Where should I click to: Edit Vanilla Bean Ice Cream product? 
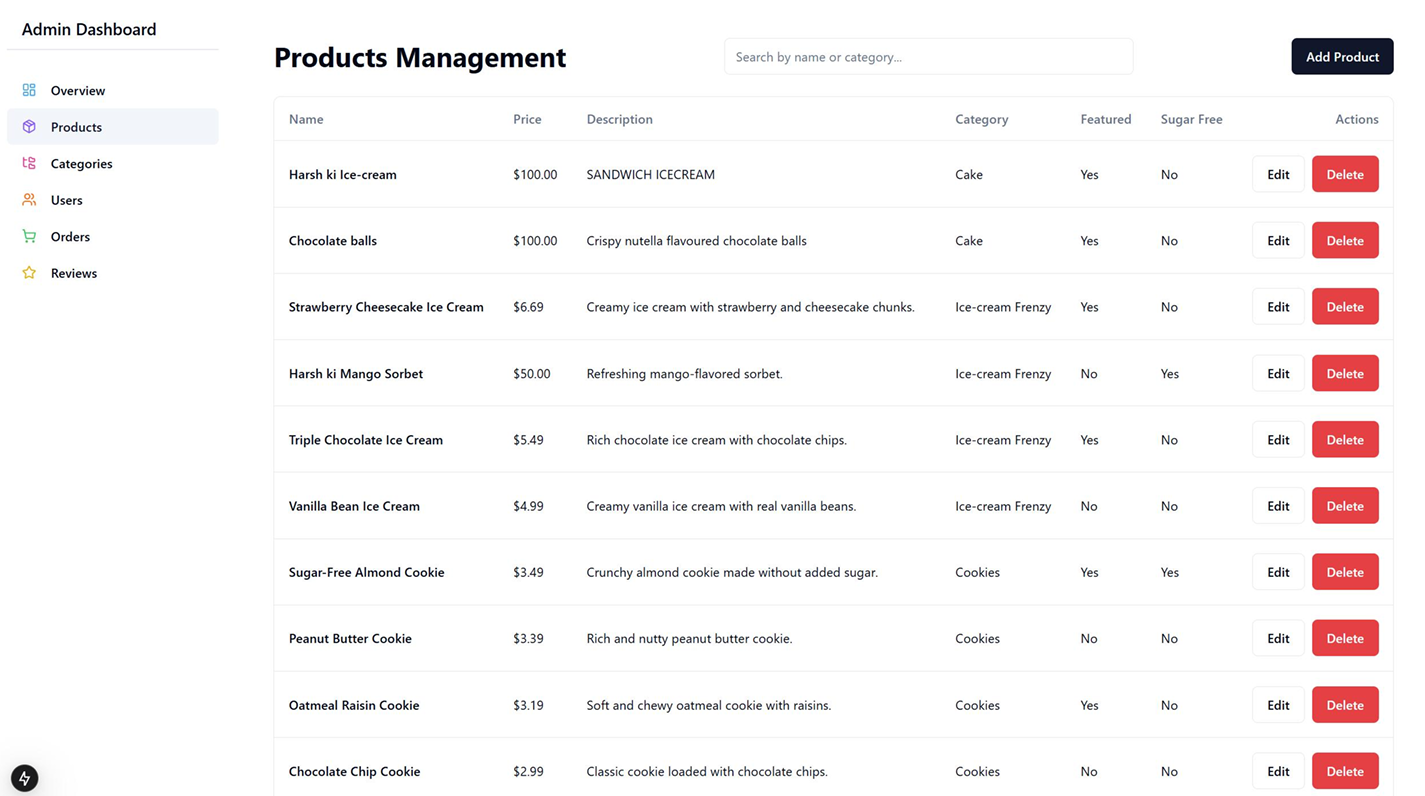pos(1278,506)
